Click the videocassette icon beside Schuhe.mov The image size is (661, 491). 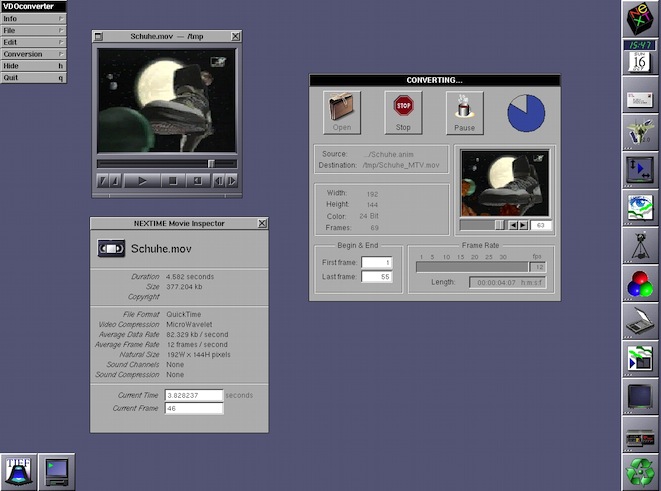(x=111, y=248)
